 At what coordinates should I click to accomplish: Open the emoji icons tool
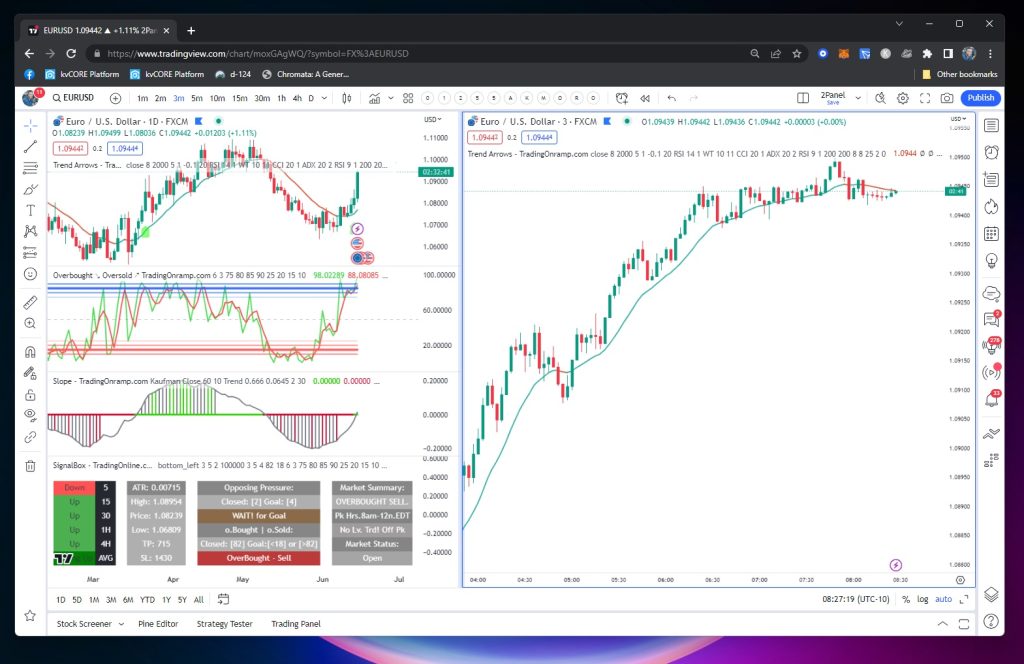point(31,273)
